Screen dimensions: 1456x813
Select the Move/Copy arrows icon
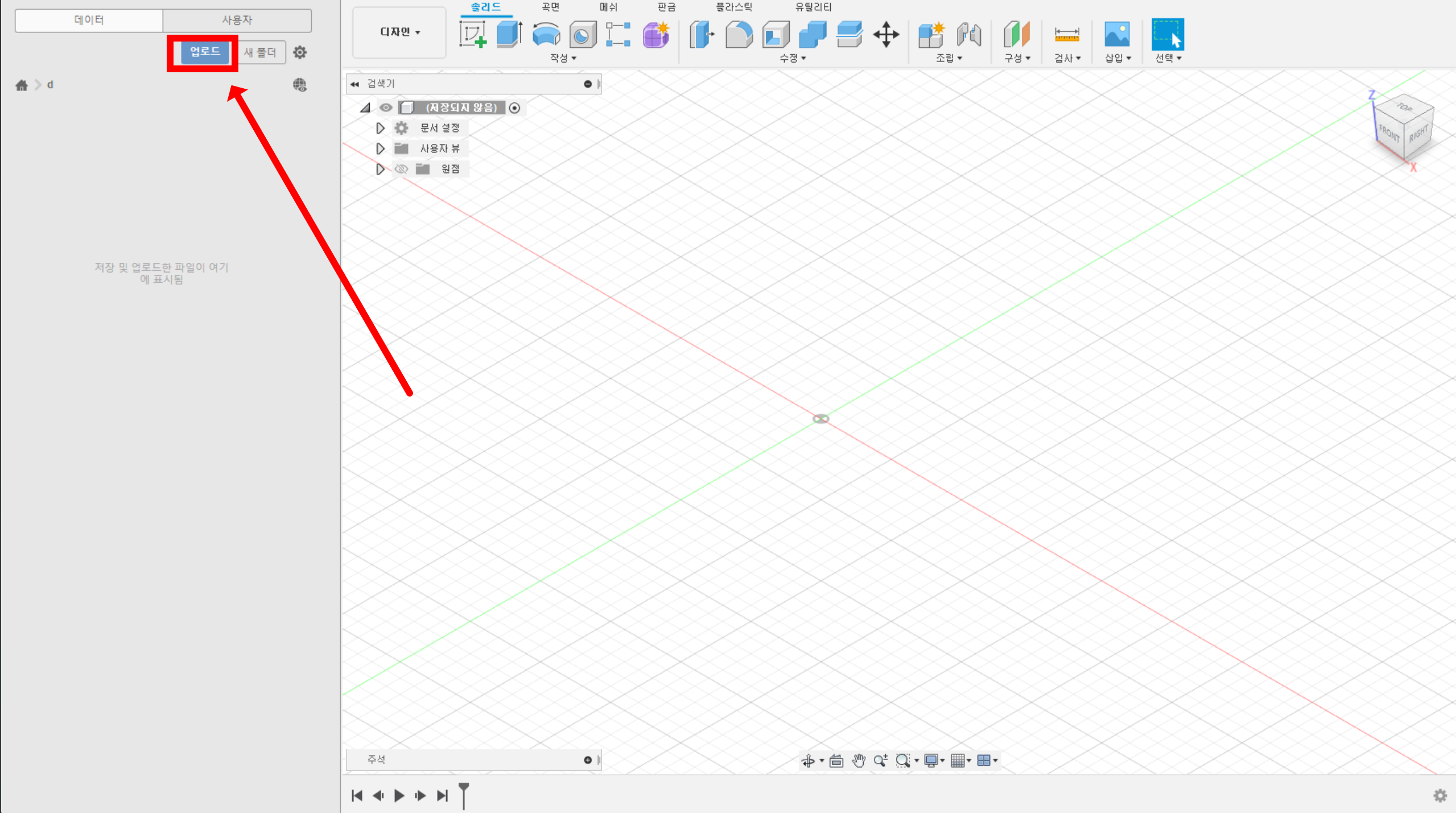(886, 34)
